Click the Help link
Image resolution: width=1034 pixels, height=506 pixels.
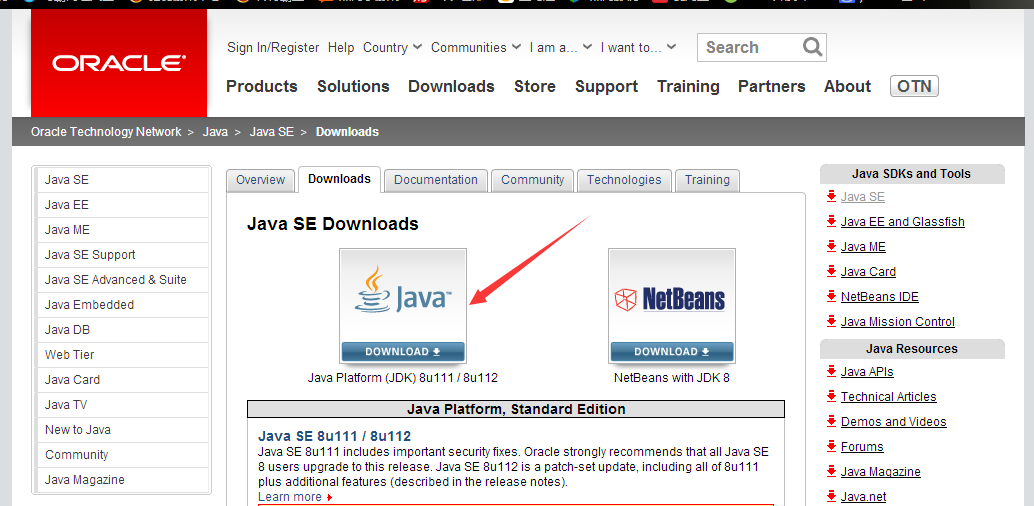pos(341,47)
